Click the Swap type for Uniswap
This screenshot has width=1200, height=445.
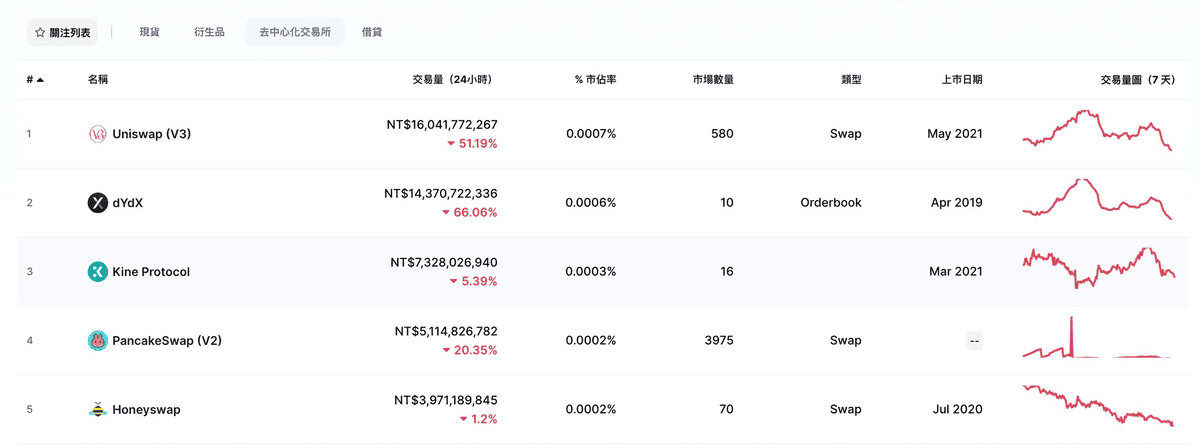click(x=845, y=134)
